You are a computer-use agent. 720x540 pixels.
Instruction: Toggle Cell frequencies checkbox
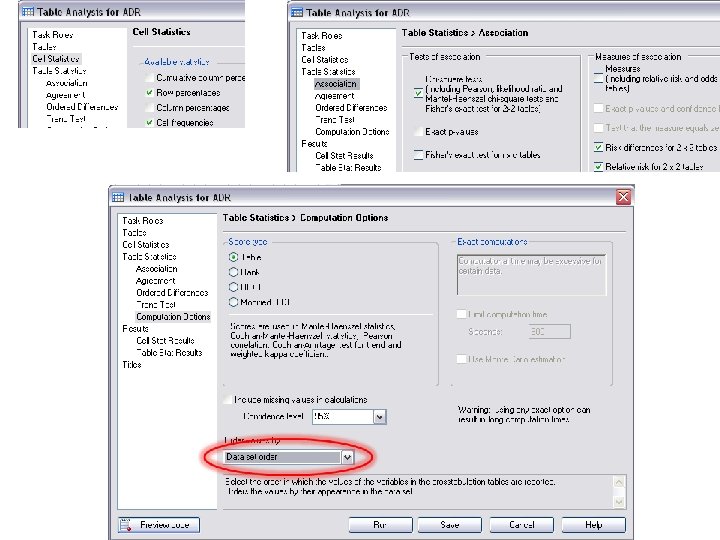tap(149, 123)
